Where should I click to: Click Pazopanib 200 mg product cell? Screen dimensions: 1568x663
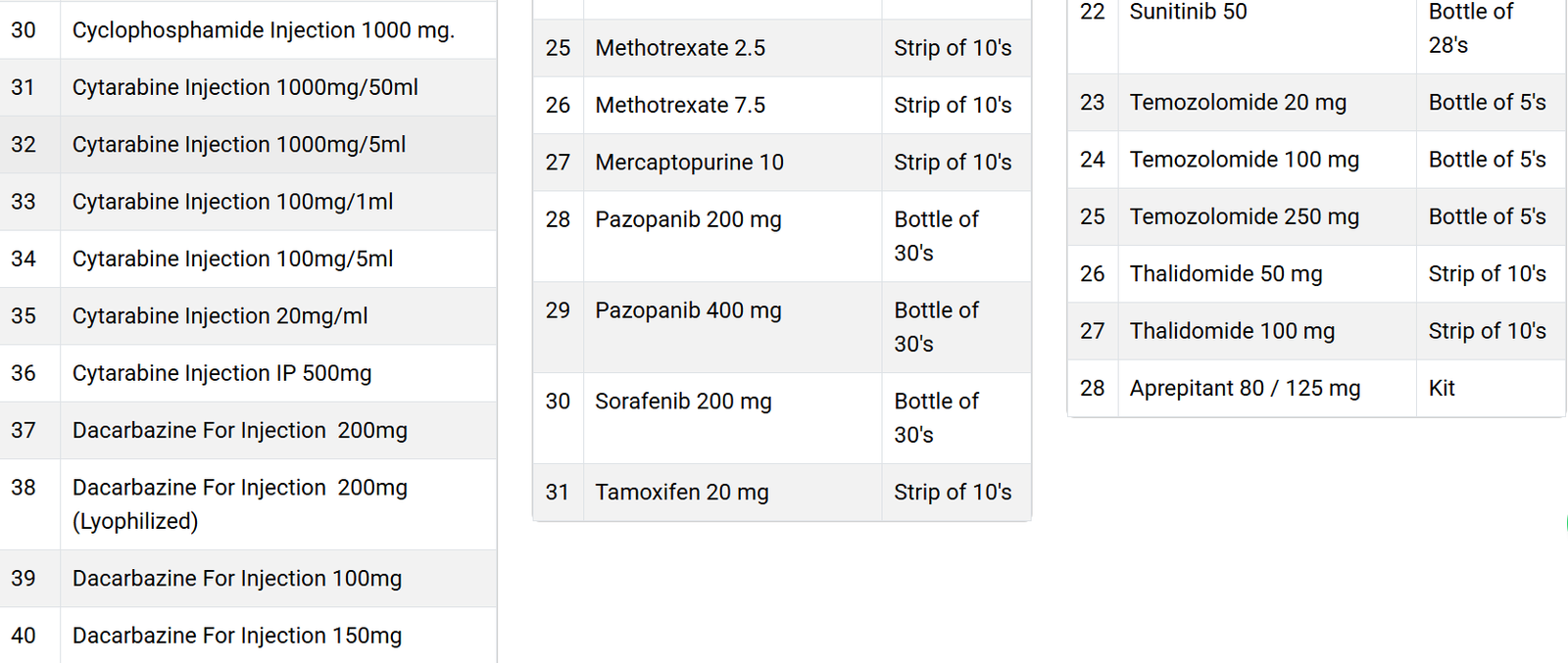point(732,236)
